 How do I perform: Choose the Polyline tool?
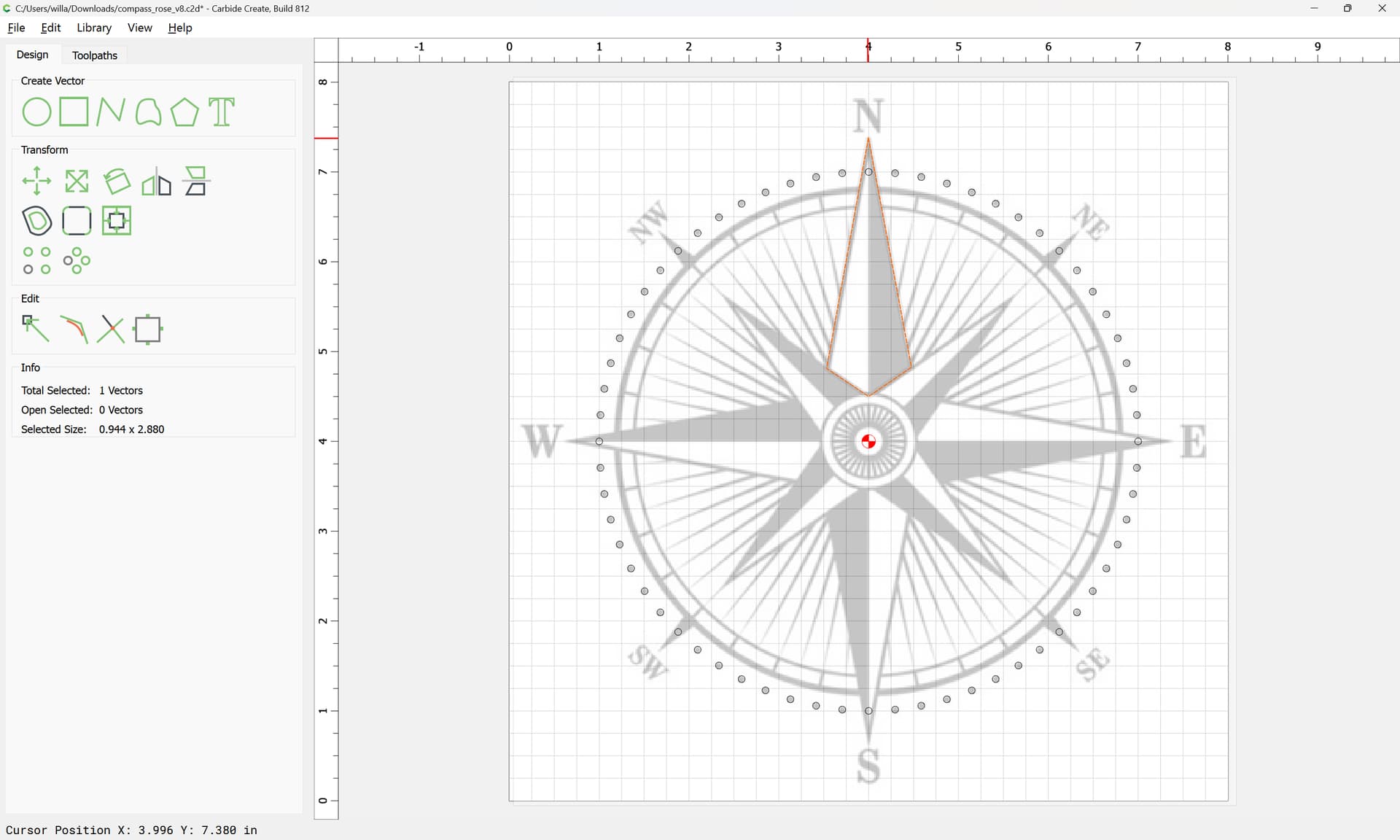tap(110, 112)
